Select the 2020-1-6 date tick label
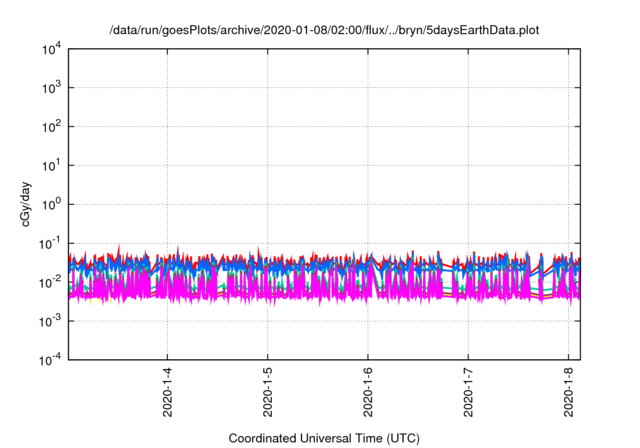 (x=368, y=392)
